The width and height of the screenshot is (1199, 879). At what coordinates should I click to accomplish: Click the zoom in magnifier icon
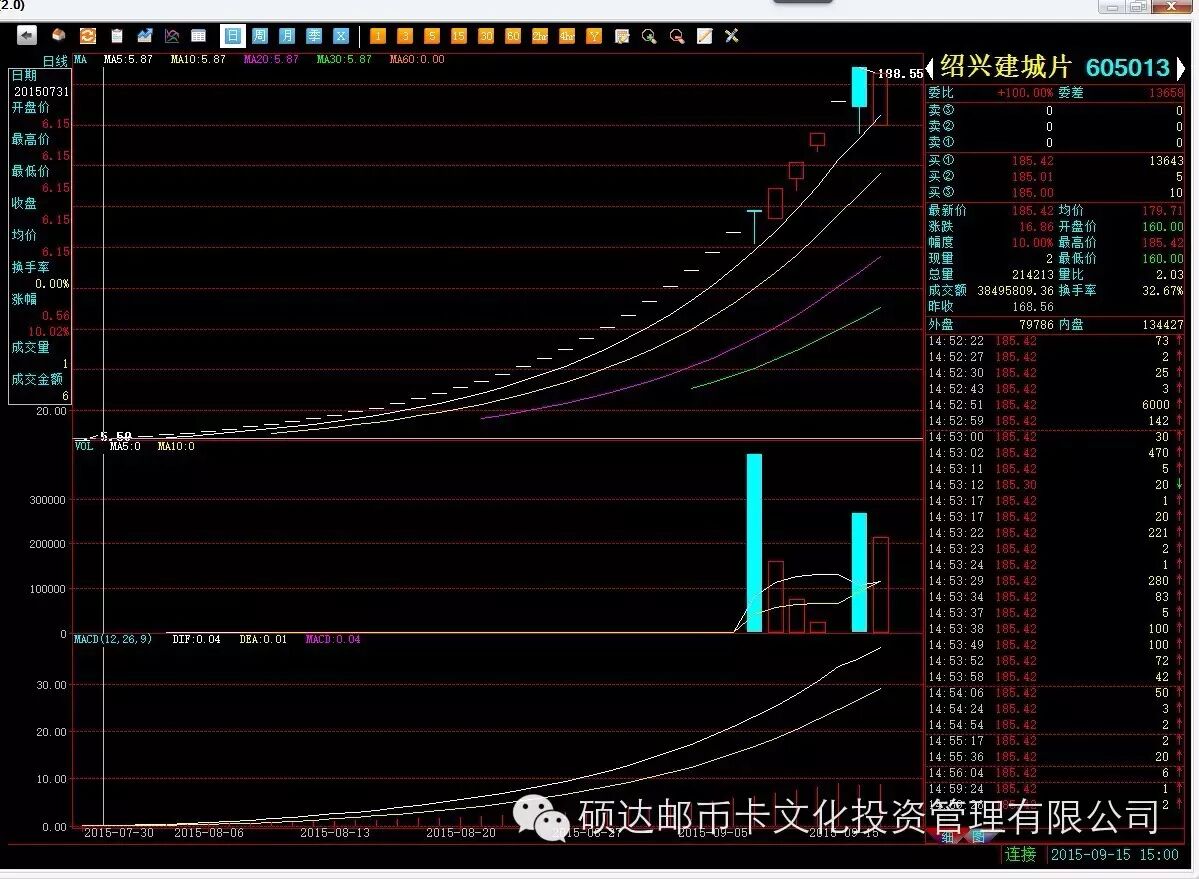tap(649, 36)
